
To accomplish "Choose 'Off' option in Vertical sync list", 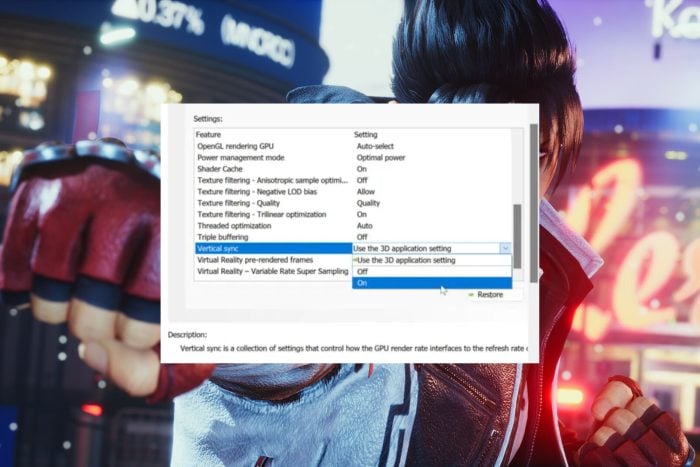I will tap(432, 271).
